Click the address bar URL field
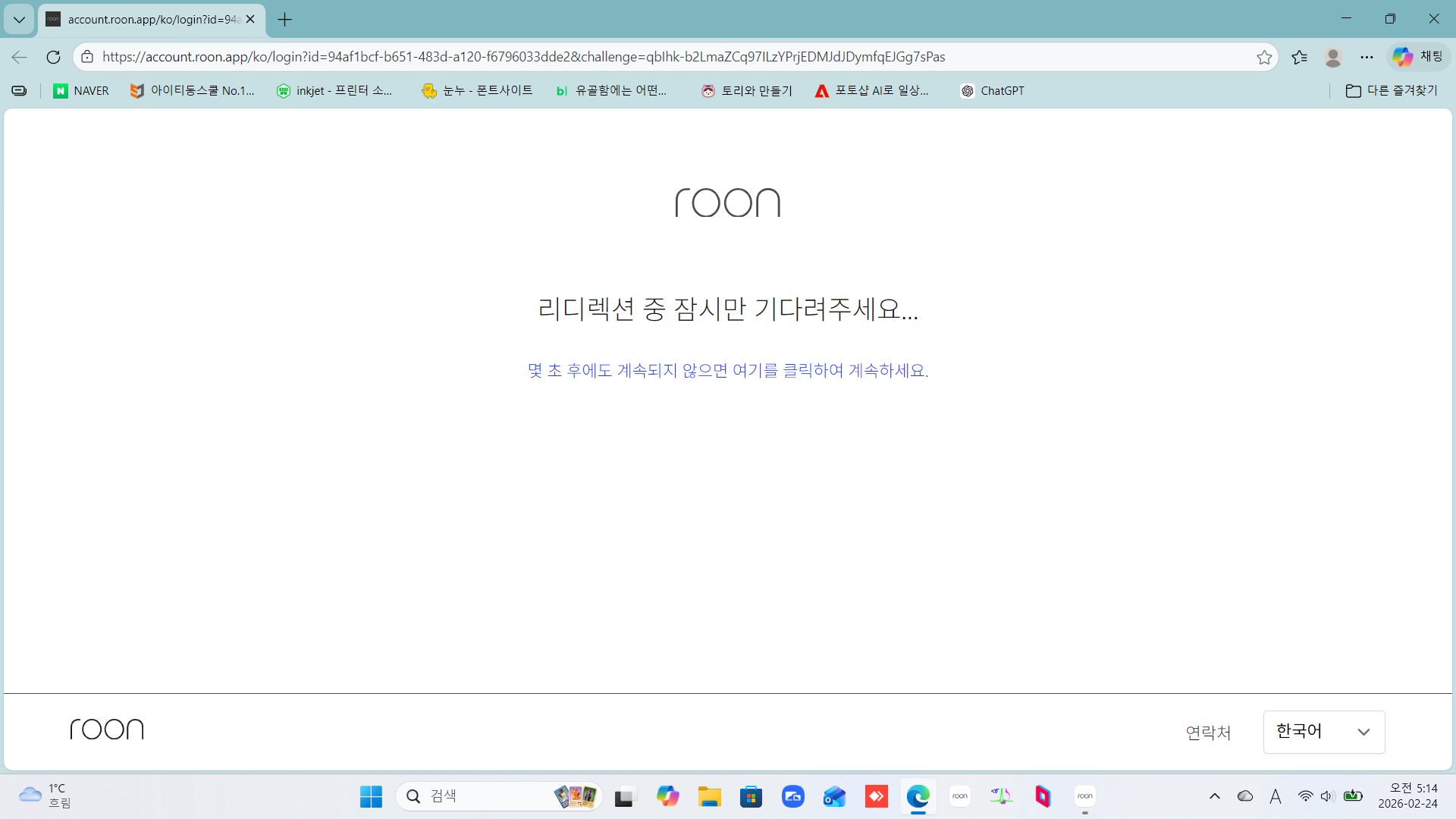Screen dimensions: 1456x819 click(x=523, y=57)
